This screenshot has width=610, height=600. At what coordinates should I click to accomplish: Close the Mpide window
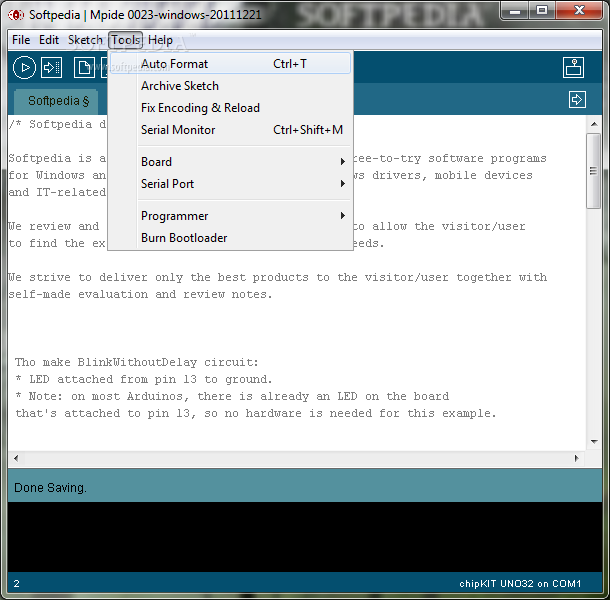579,11
